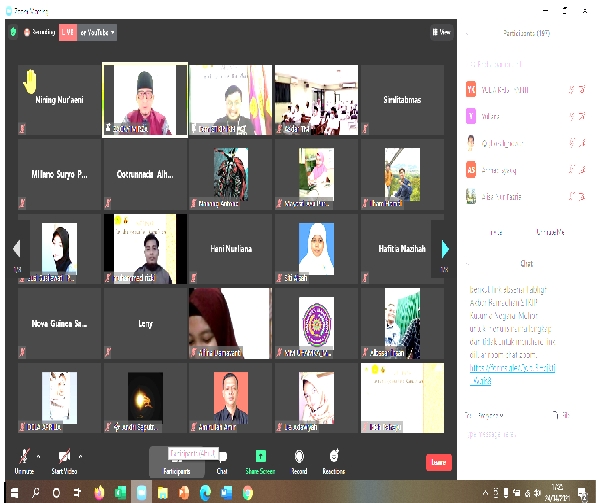Click the red Leave button

tap(438, 463)
